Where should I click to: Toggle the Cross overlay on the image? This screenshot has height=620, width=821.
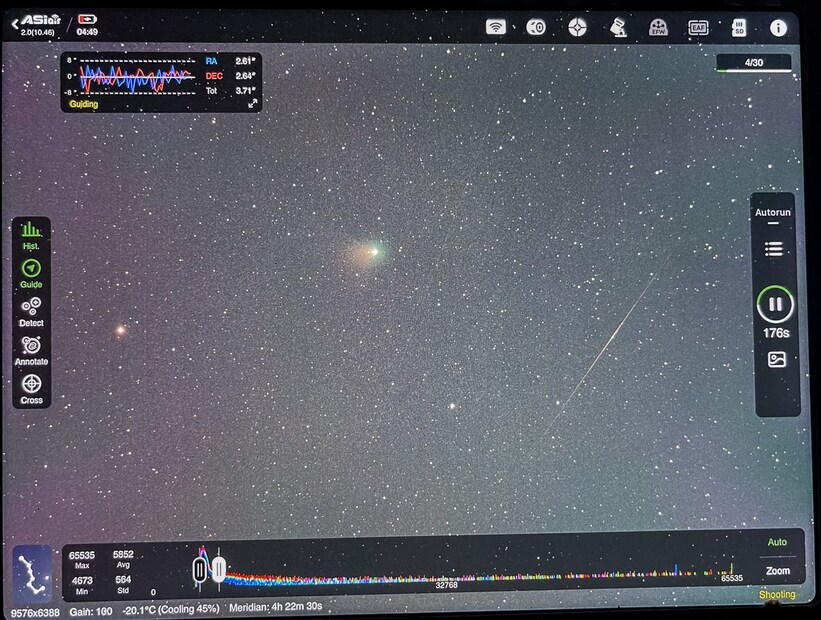tap(31, 383)
